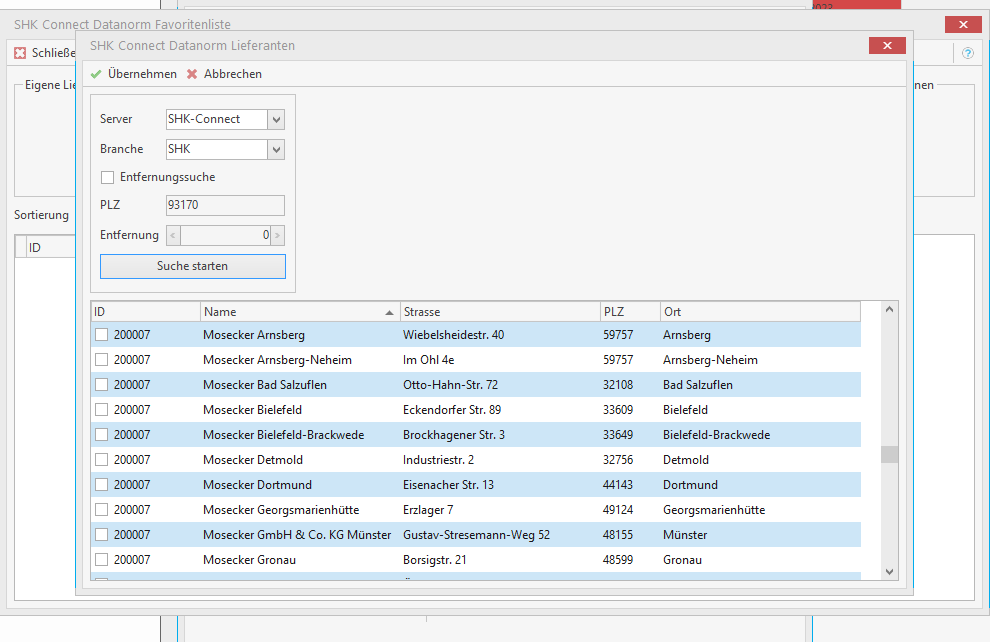Click the green Übernehmen checkmark icon

click(x=96, y=74)
